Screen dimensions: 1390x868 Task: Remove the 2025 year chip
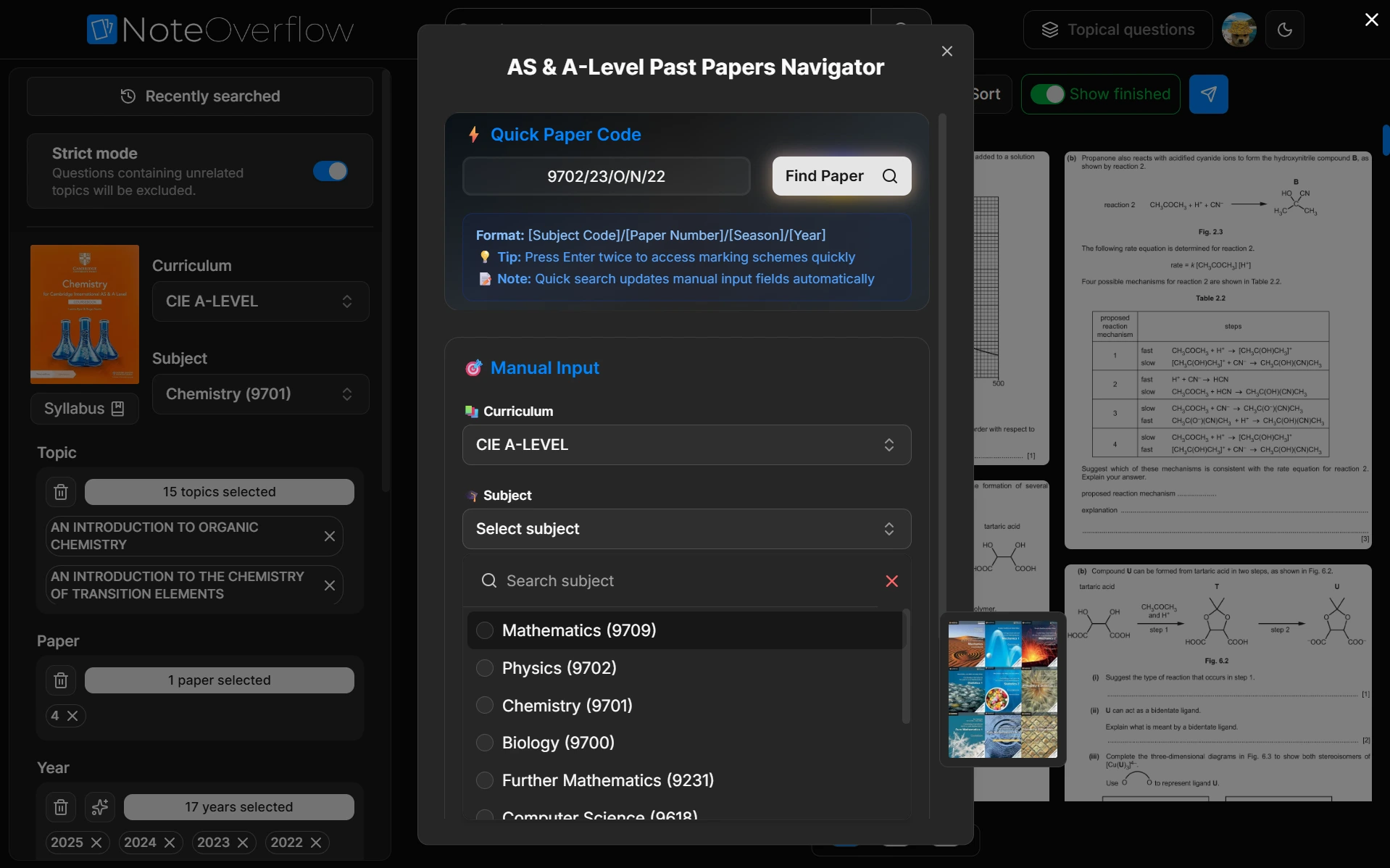click(x=96, y=843)
